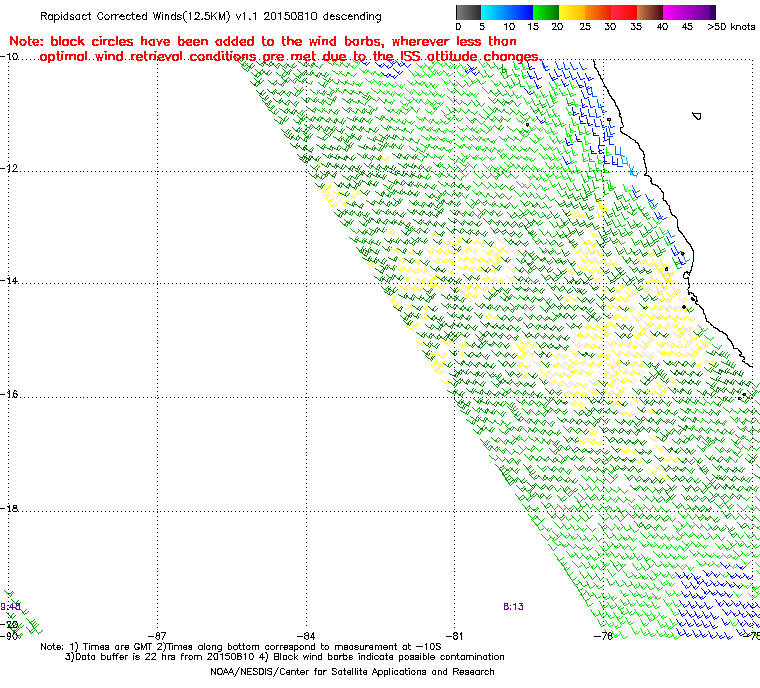Click the gray 0-5 knots legend swatch
The height and width of the screenshot is (688, 760).
coord(468,12)
